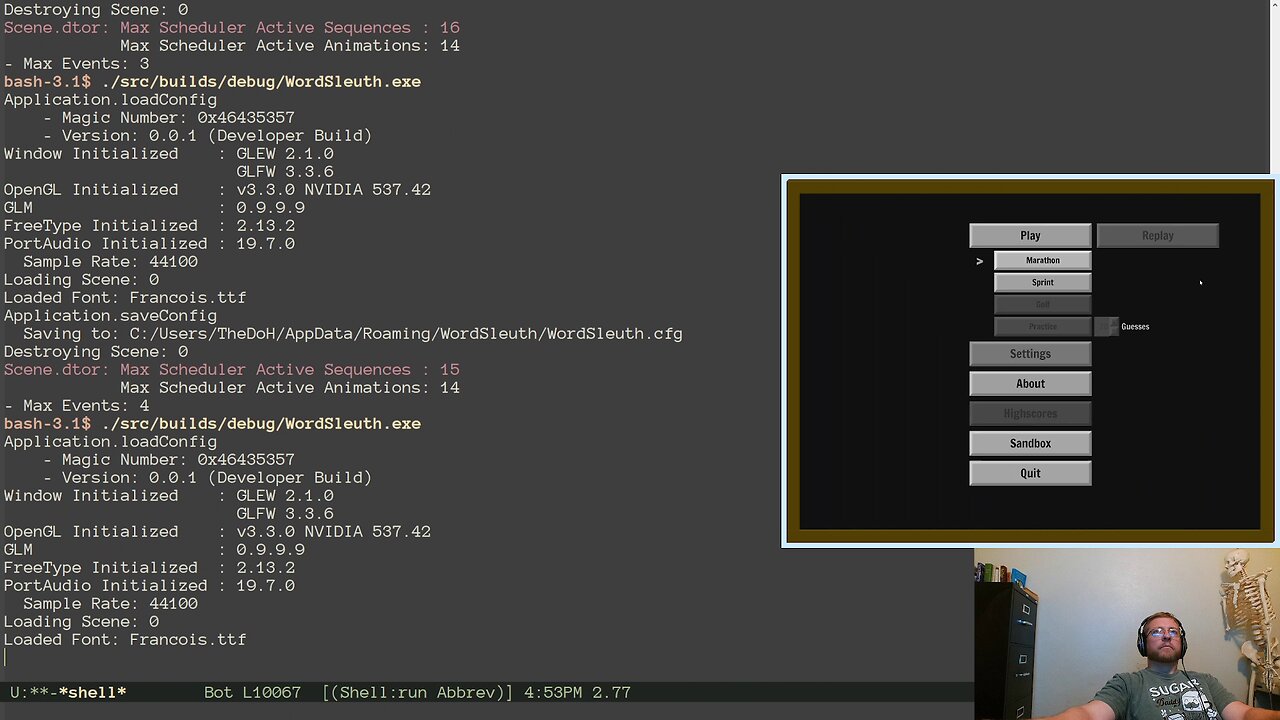Click the 'Active Sequences : 15' log line
This screenshot has height=720, width=1280.
[x=232, y=370]
